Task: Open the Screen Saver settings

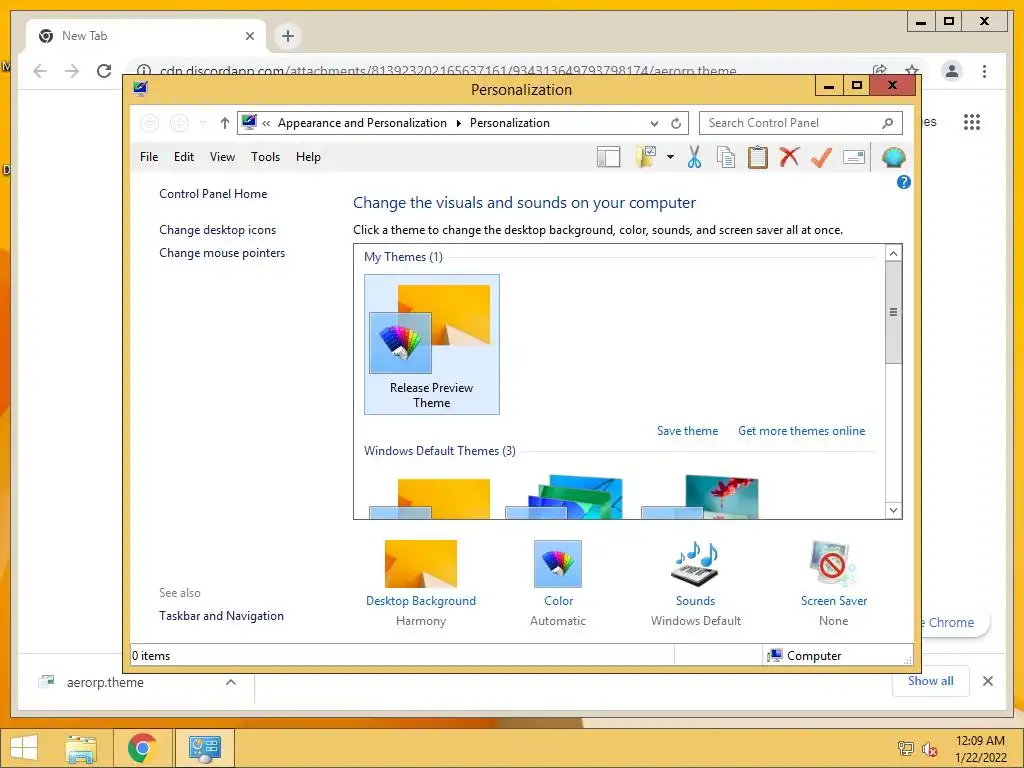Action: click(833, 583)
